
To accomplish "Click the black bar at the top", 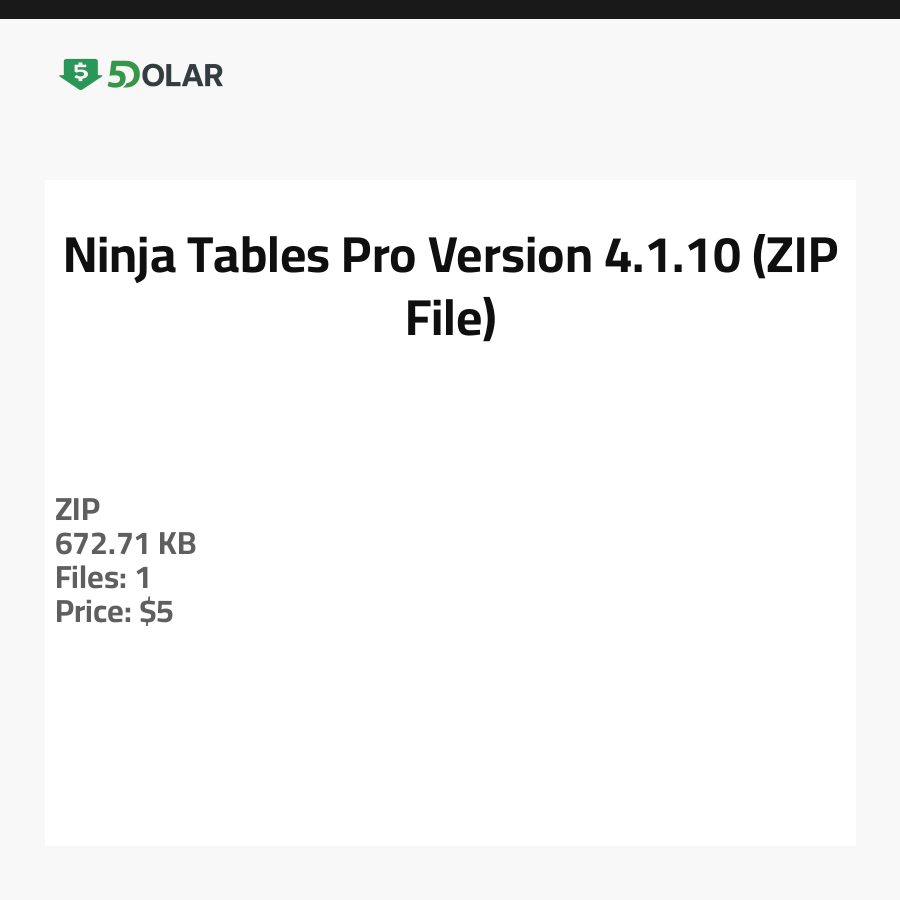I will pyautogui.click(x=450, y=9).
